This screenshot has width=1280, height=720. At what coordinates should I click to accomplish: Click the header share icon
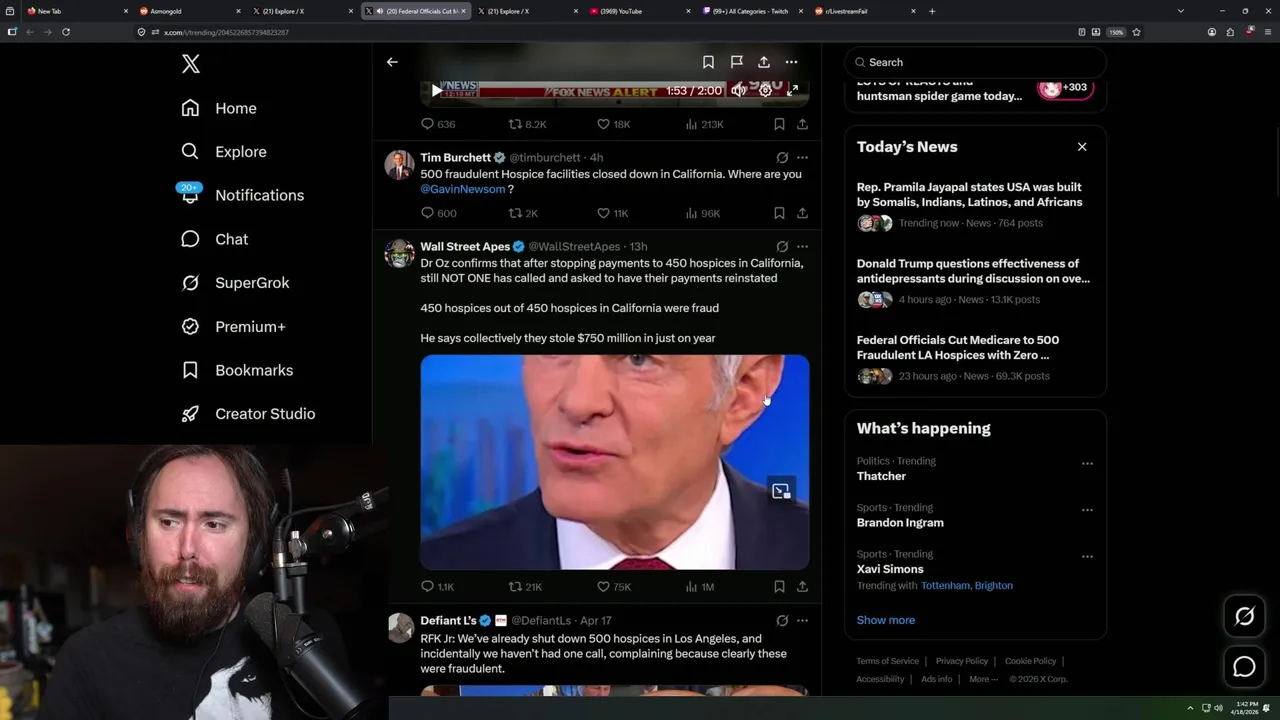point(764,62)
